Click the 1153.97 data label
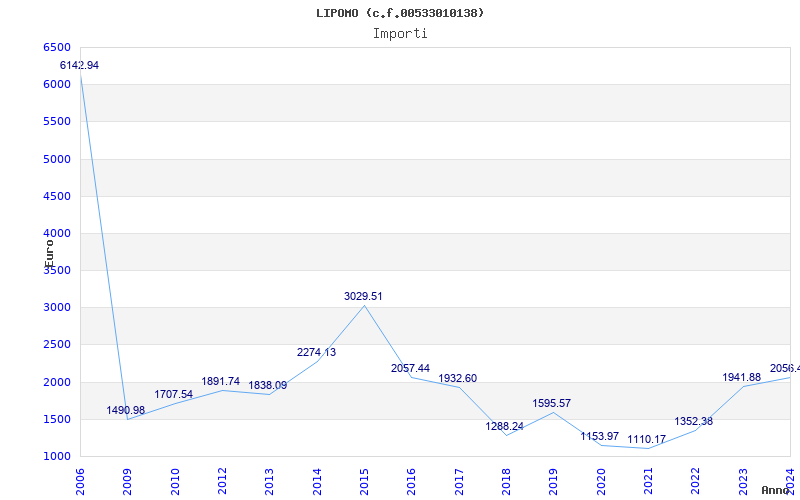This screenshot has height=500, width=800. 599,436
